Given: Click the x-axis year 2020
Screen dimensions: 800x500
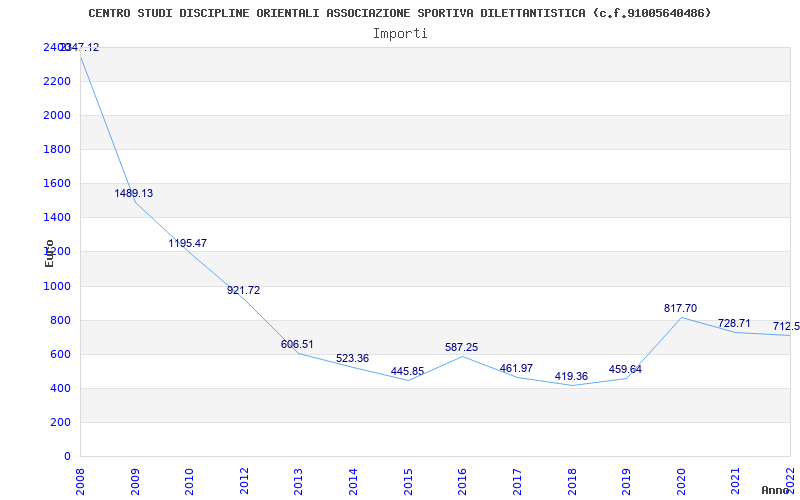Looking at the screenshot, I should 681,481.
